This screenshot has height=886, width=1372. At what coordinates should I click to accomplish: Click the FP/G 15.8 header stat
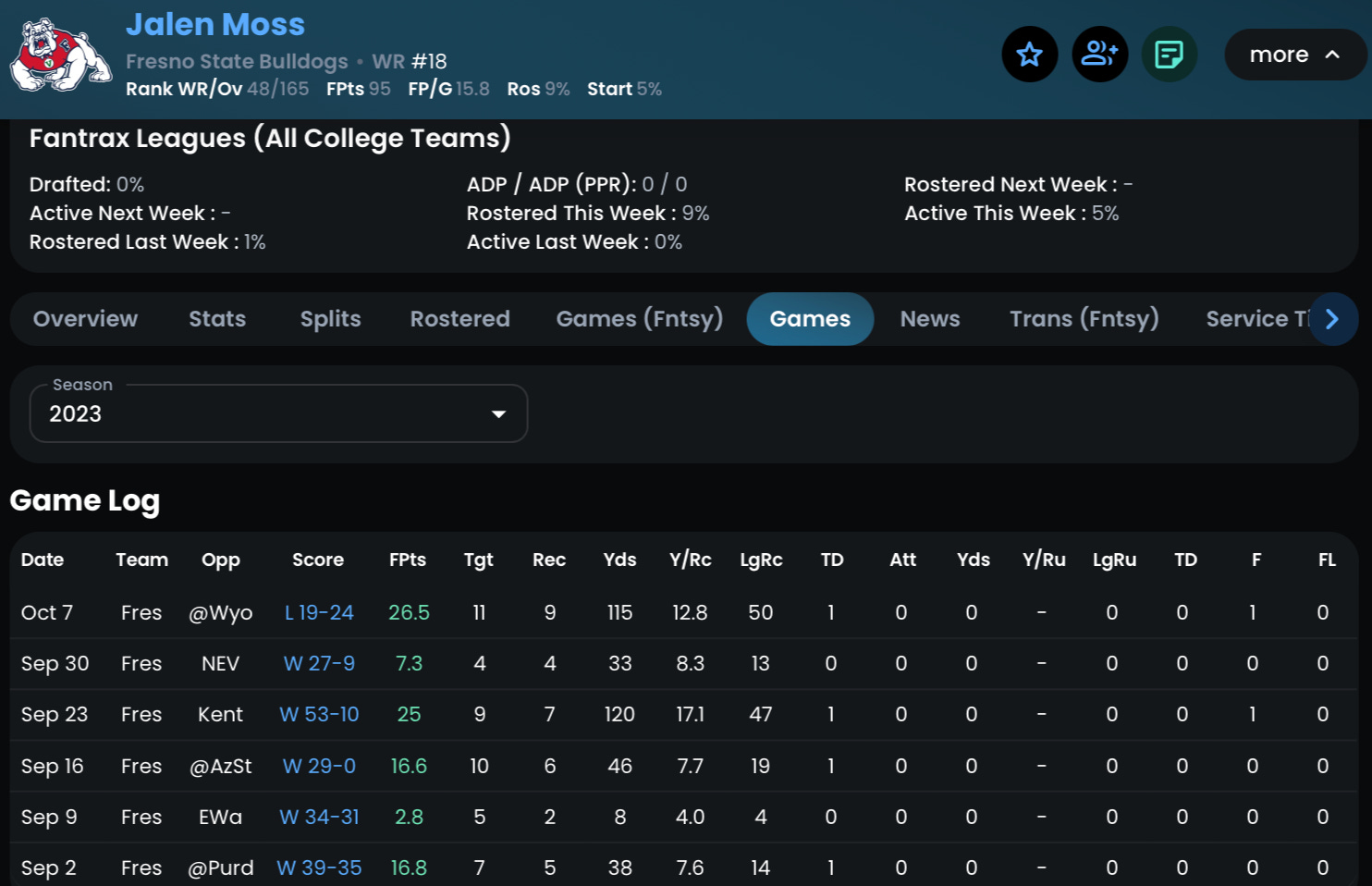point(448,89)
